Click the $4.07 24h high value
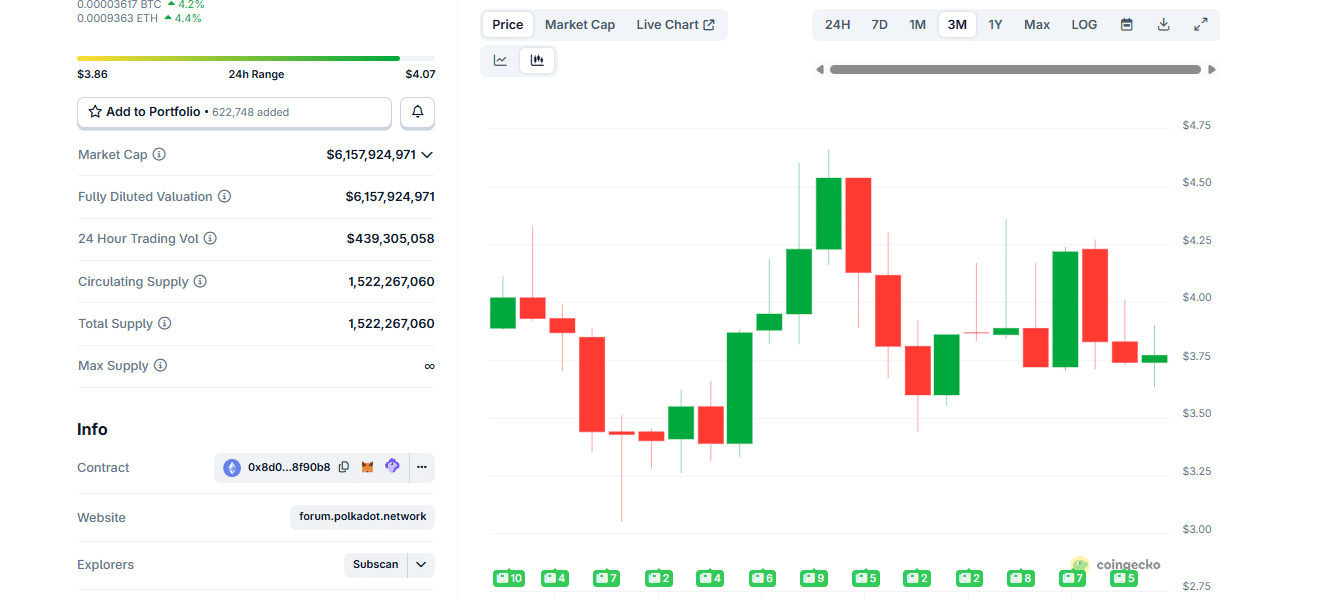The image size is (1331, 600). coord(420,74)
